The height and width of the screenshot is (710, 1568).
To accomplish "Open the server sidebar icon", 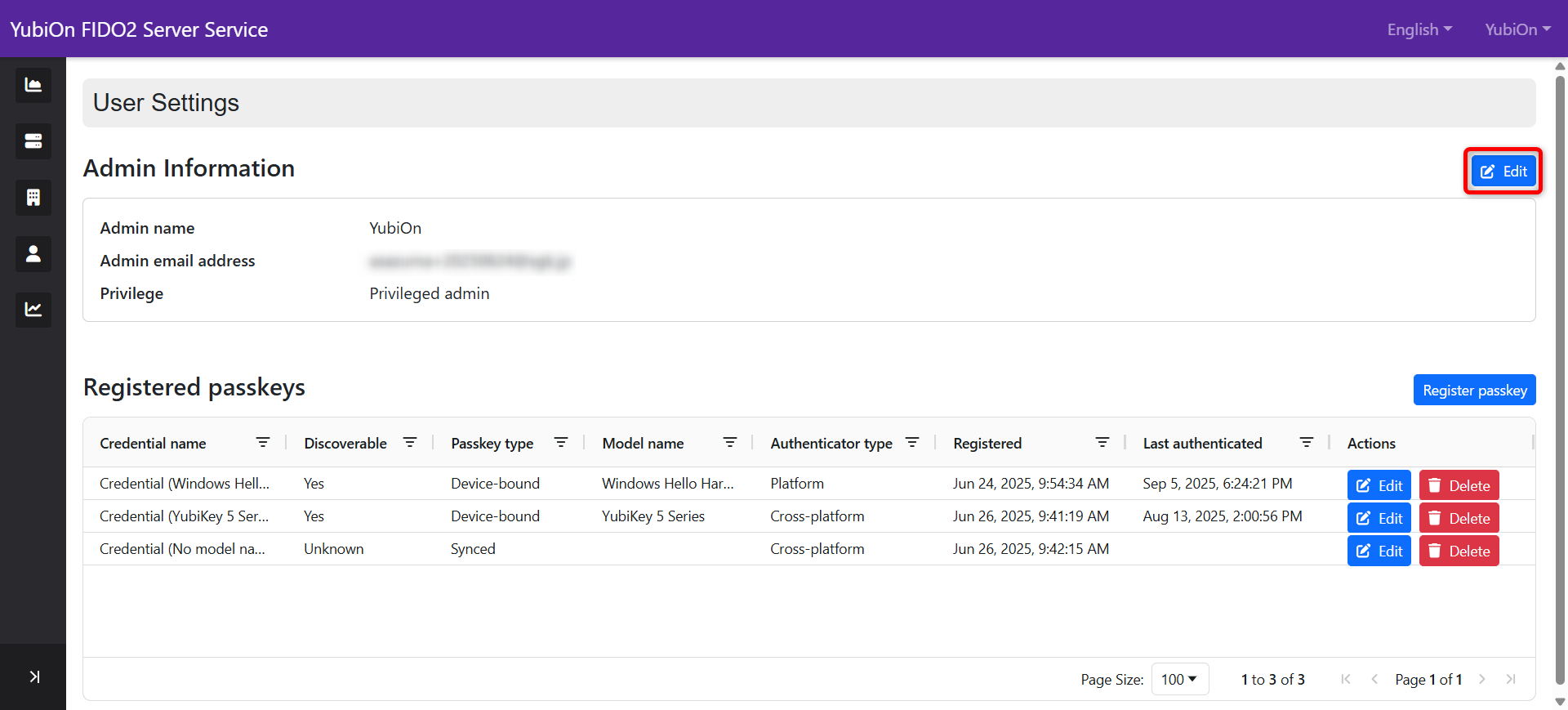I will (33, 141).
